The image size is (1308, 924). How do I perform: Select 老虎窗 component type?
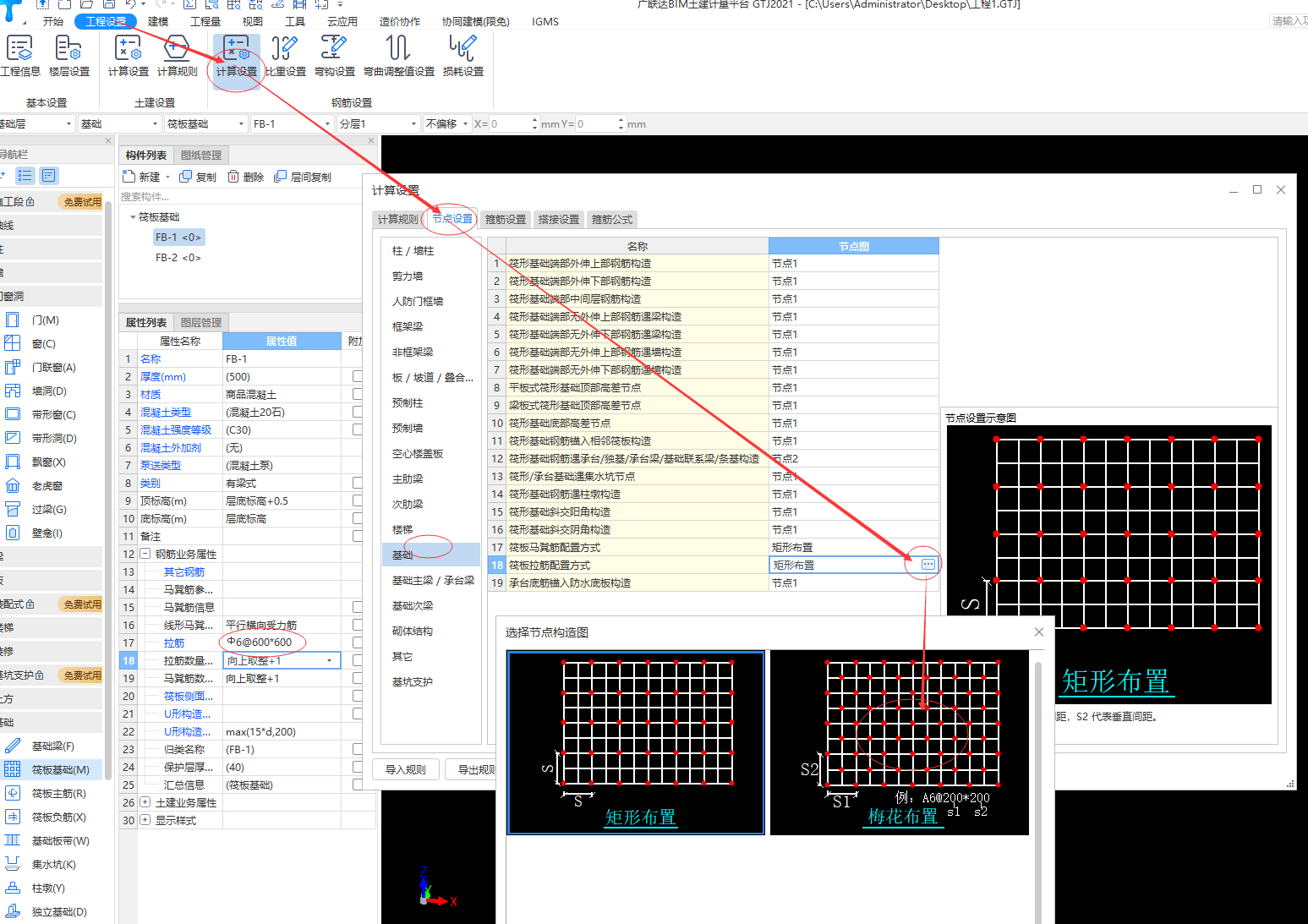[x=36, y=486]
